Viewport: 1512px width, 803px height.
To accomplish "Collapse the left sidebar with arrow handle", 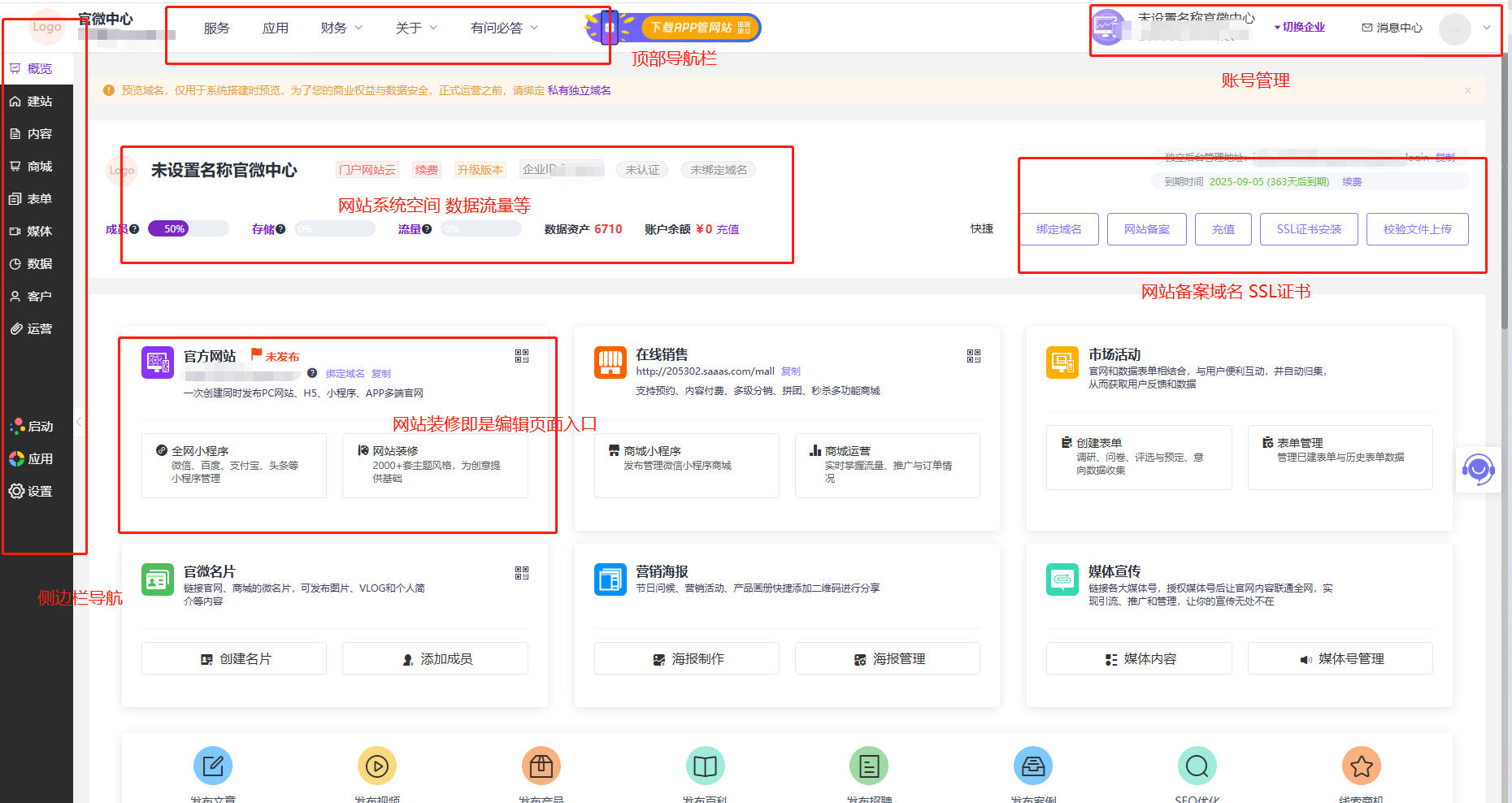I will [x=79, y=422].
